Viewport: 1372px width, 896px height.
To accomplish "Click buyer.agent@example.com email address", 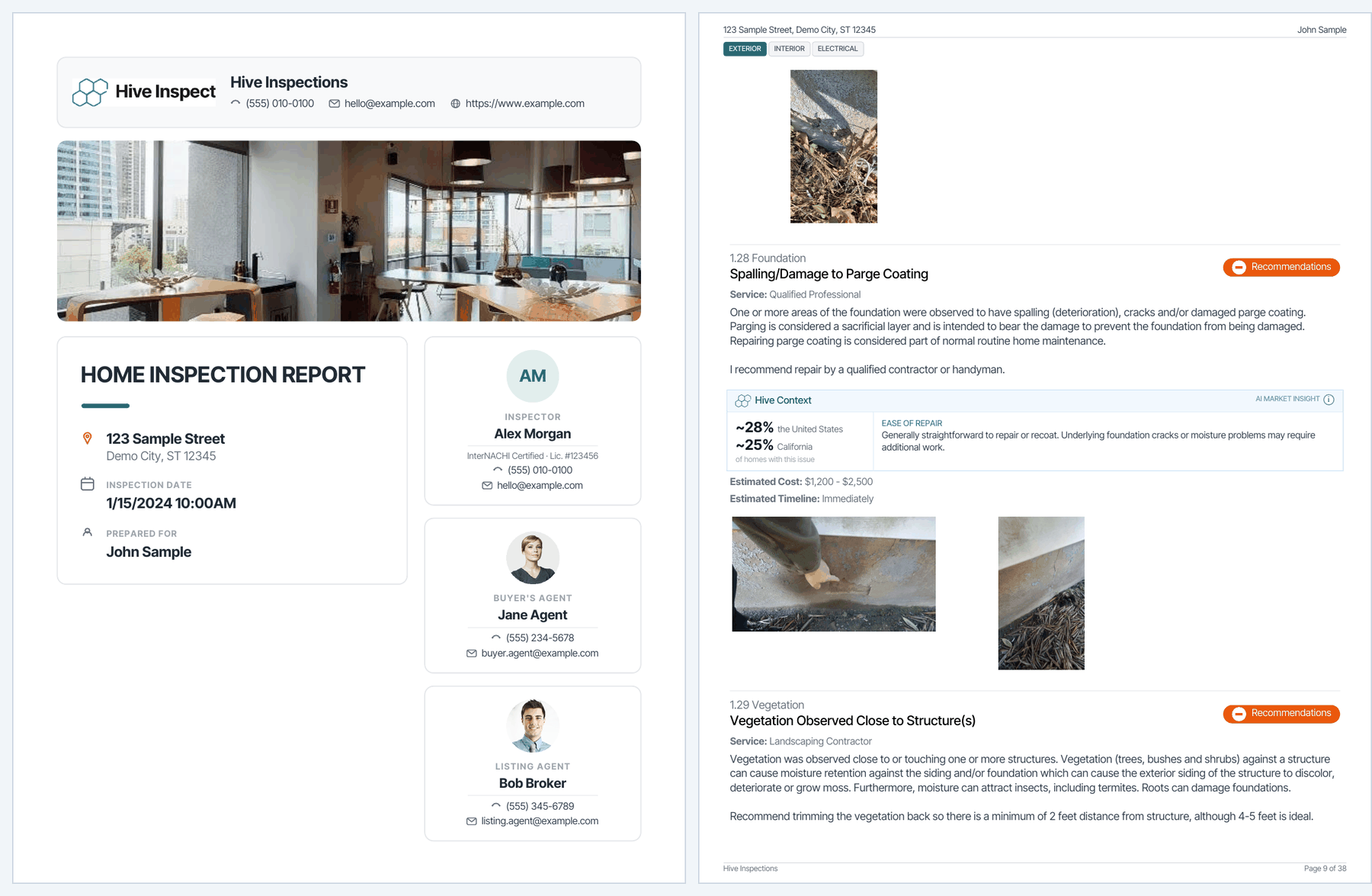I will coord(540,654).
